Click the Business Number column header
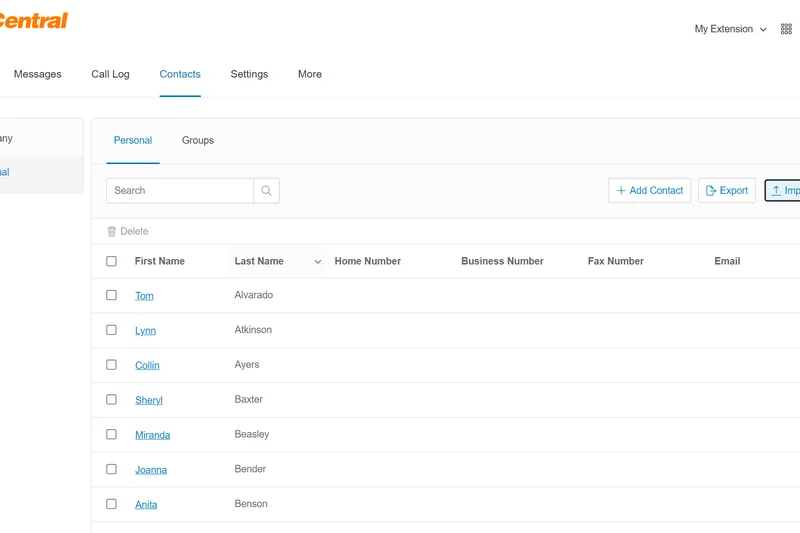Image resolution: width=800 pixels, height=533 pixels. pos(502,261)
